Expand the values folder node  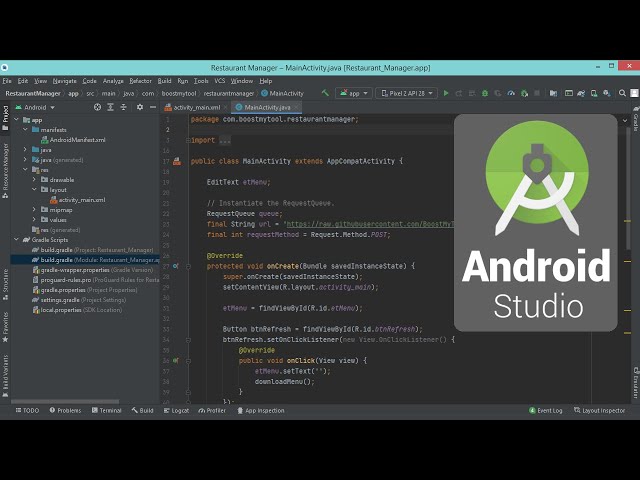tap(34, 220)
